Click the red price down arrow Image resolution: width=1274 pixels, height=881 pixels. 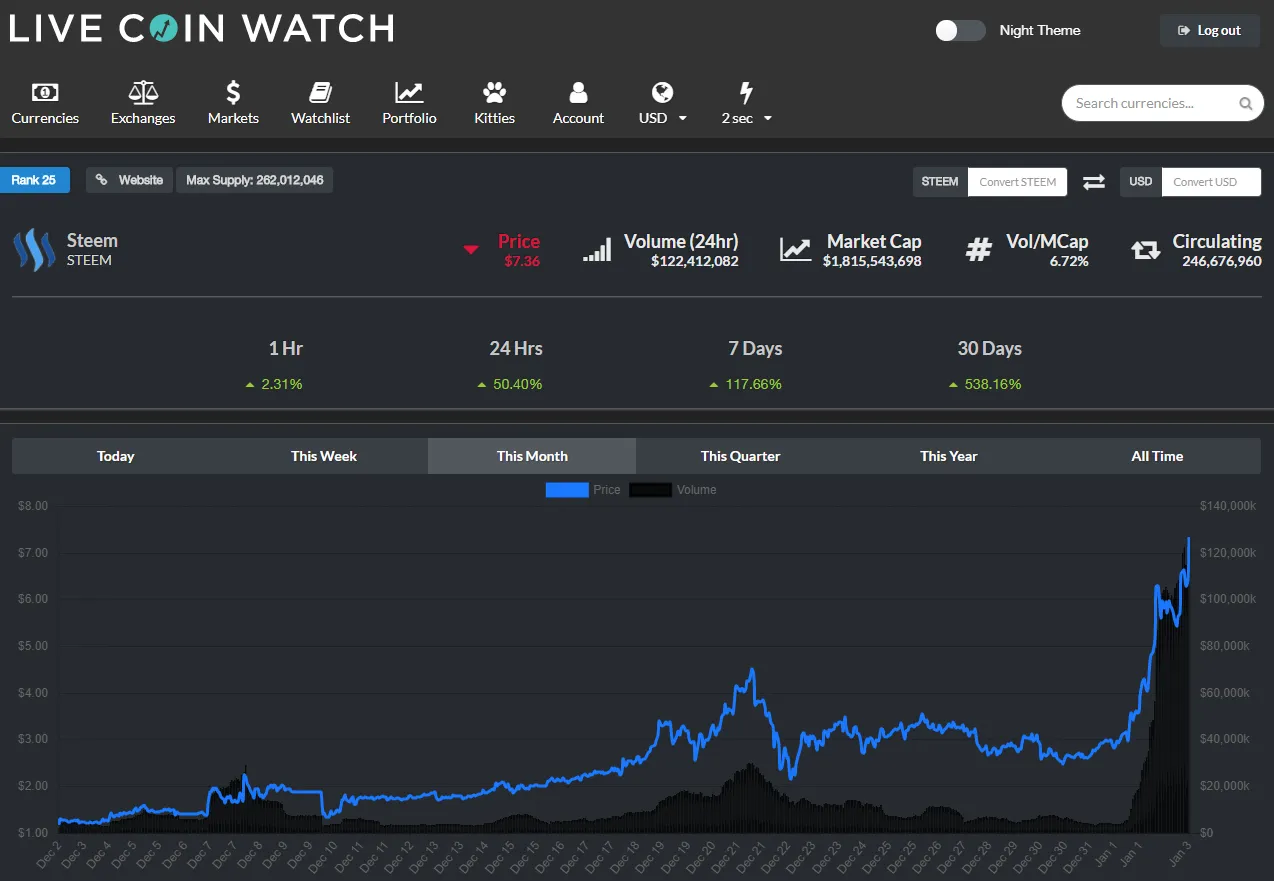click(471, 250)
